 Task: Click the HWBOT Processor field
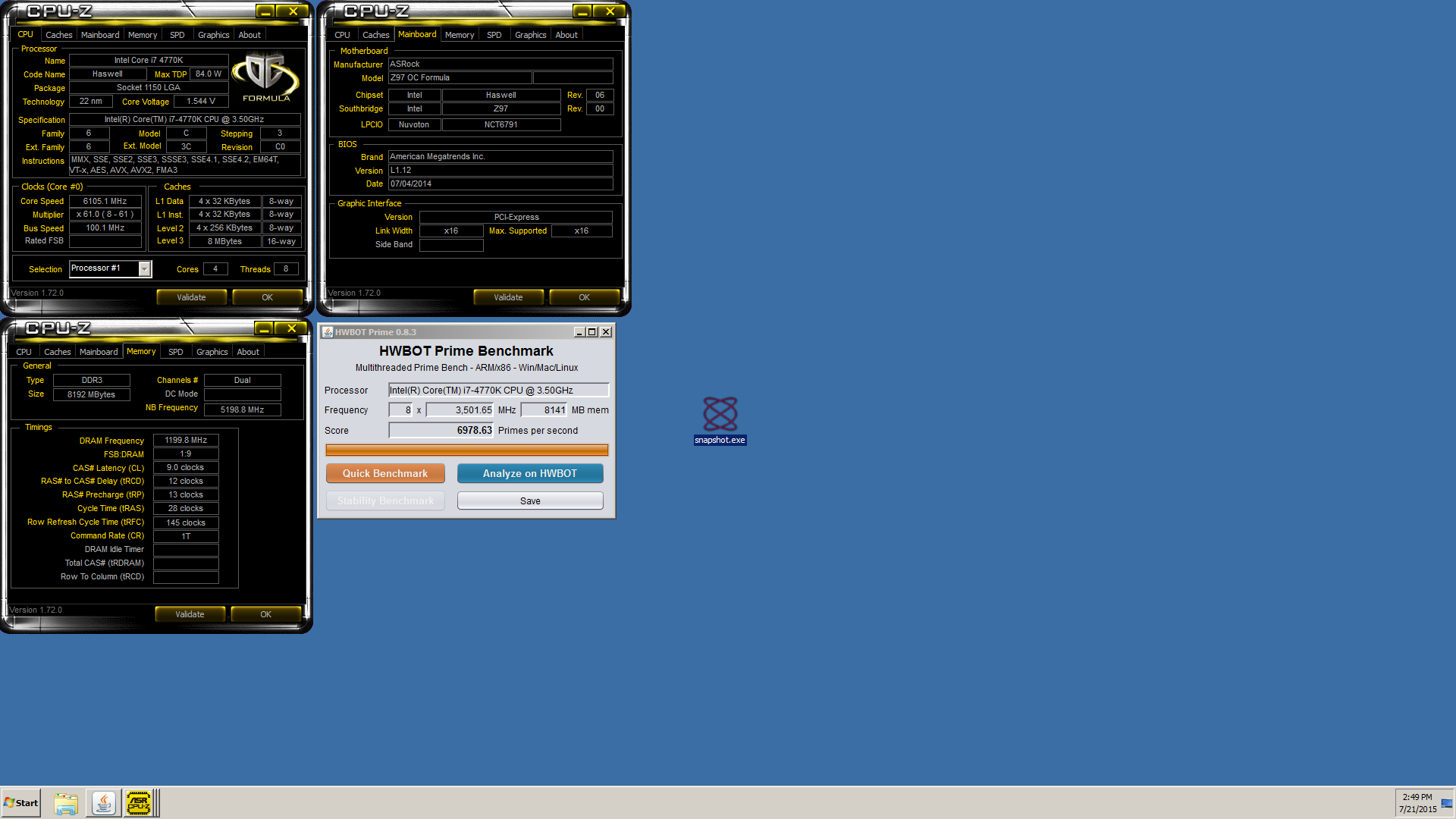tap(498, 390)
